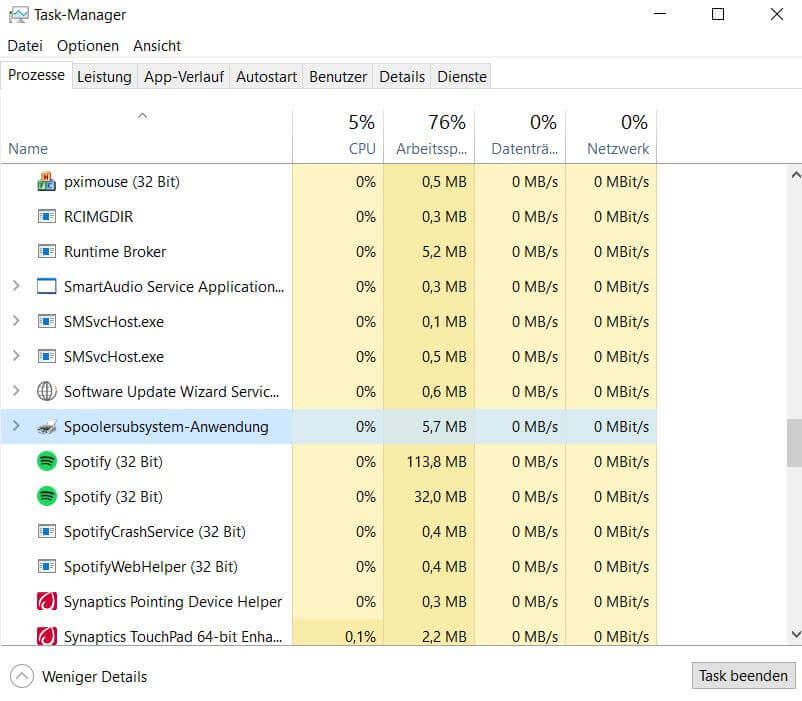
Task: Expand the Spoolersubsystem-Anwendung row
Action: click(16, 426)
